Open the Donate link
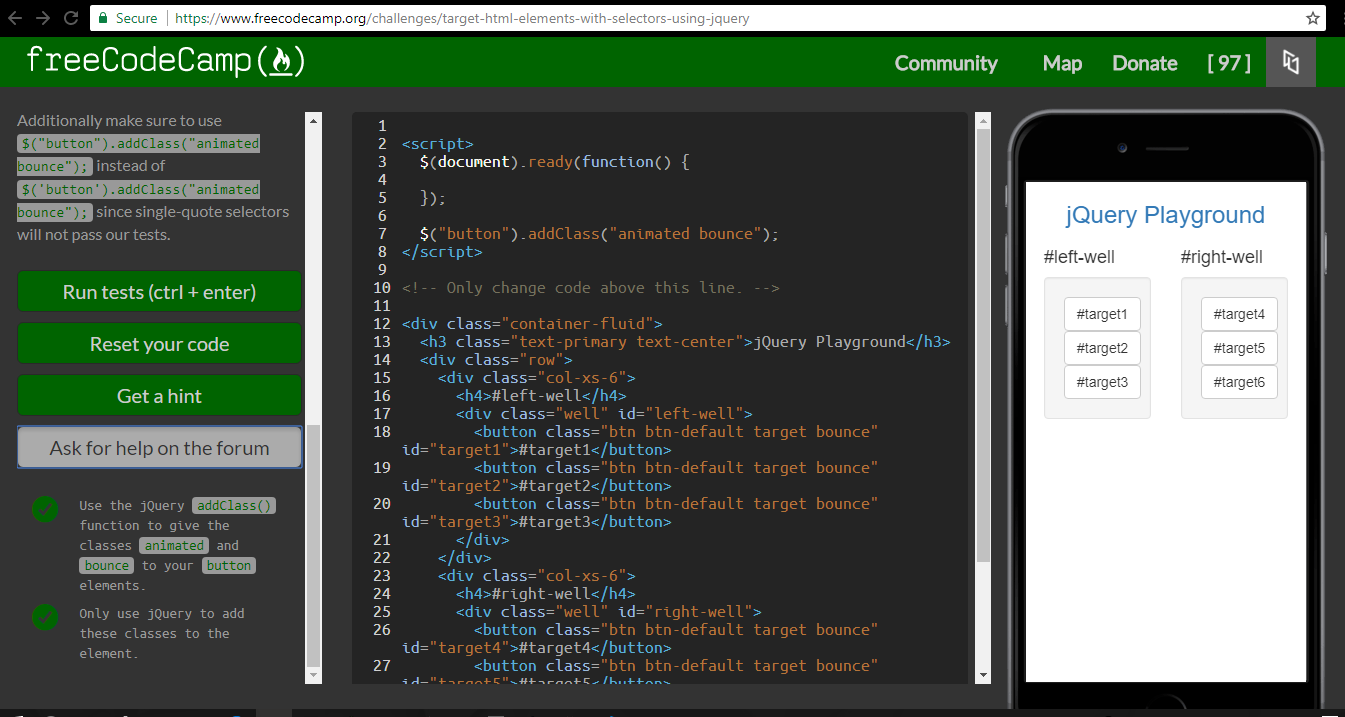1345x717 pixels. [1145, 63]
